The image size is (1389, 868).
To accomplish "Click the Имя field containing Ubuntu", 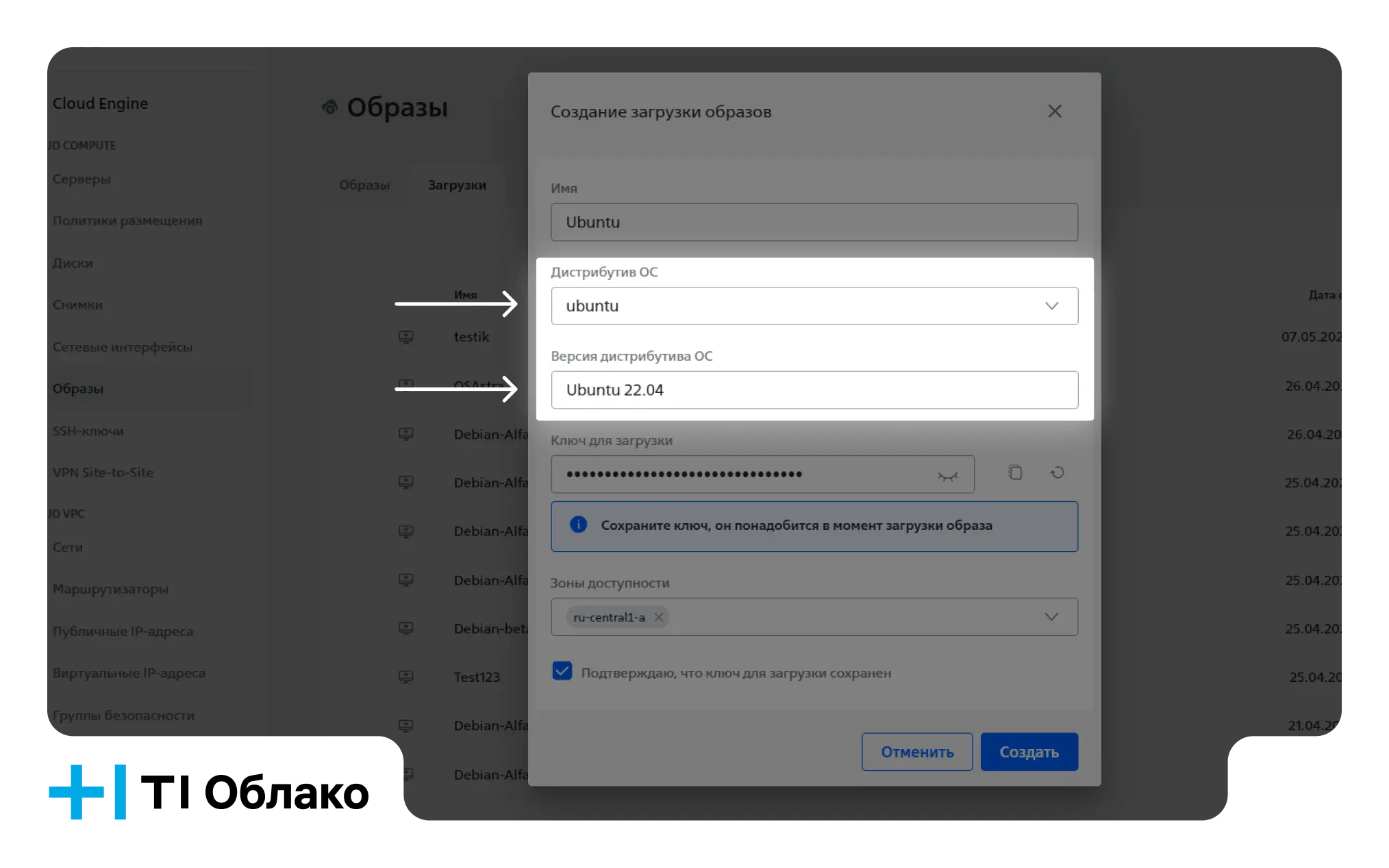I will pyautogui.click(x=814, y=222).
